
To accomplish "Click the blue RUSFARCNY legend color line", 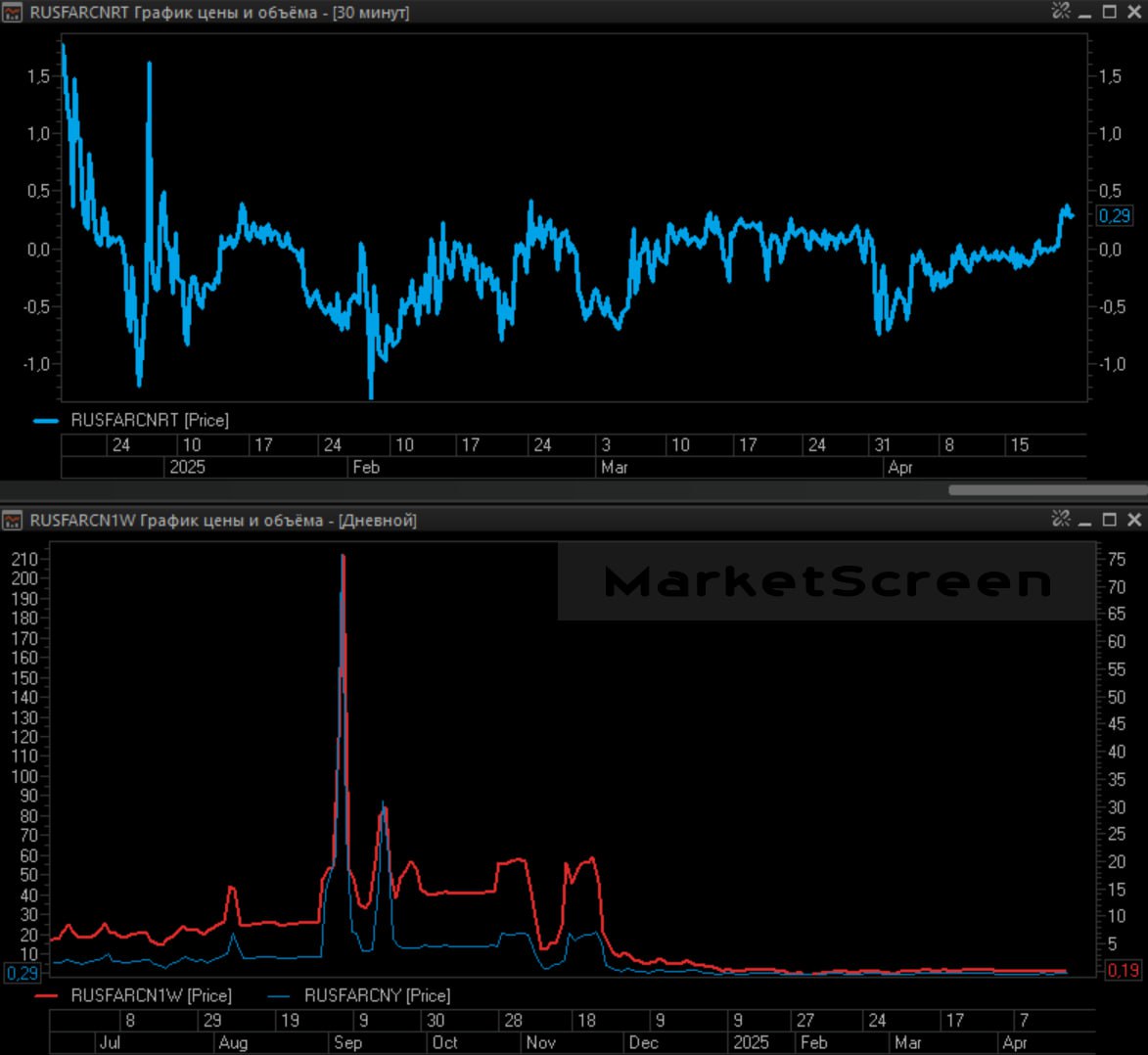I will [x=279, y=996].
